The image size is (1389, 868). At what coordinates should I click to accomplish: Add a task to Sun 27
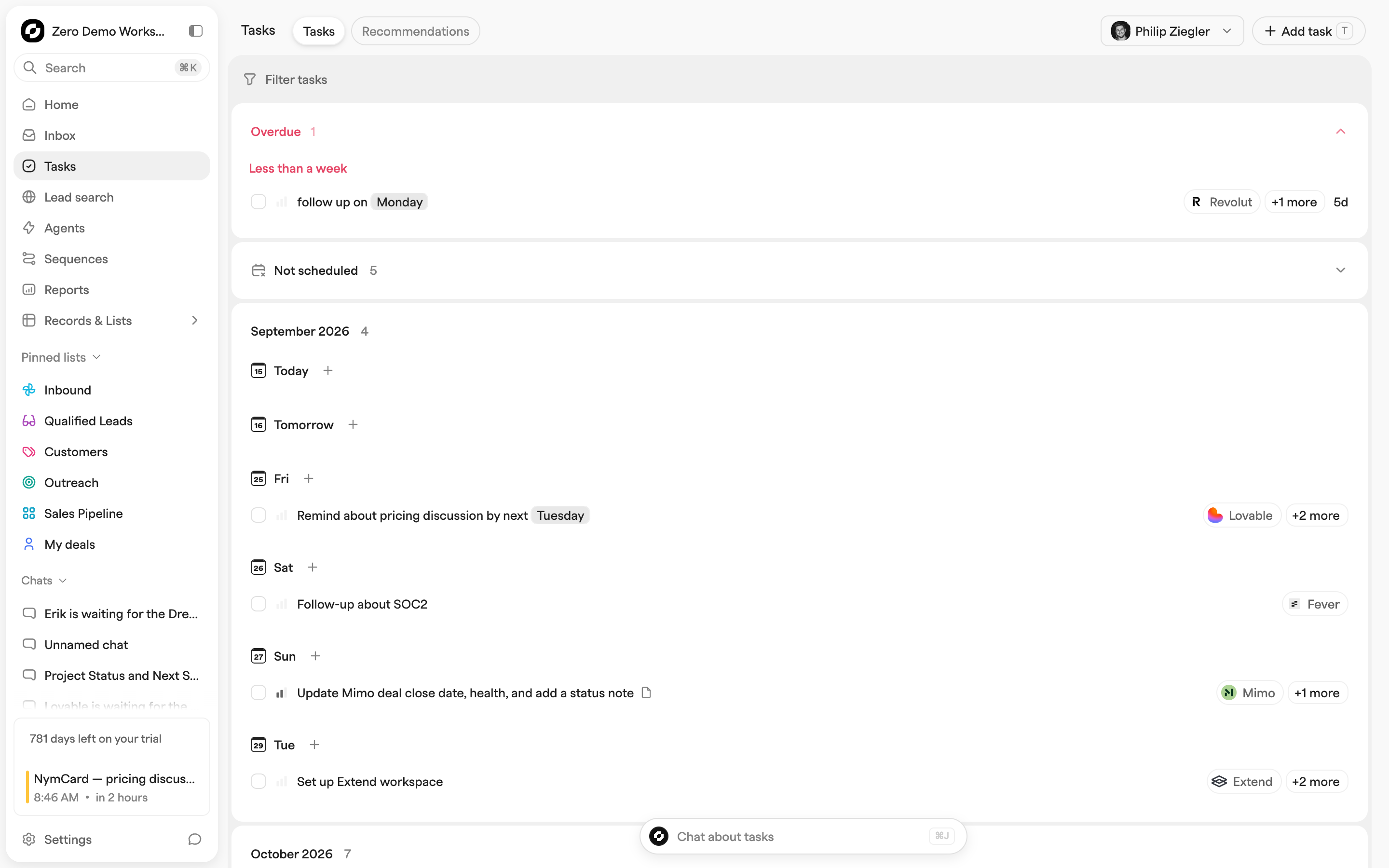pyautogui.click(x=315, y=656)
